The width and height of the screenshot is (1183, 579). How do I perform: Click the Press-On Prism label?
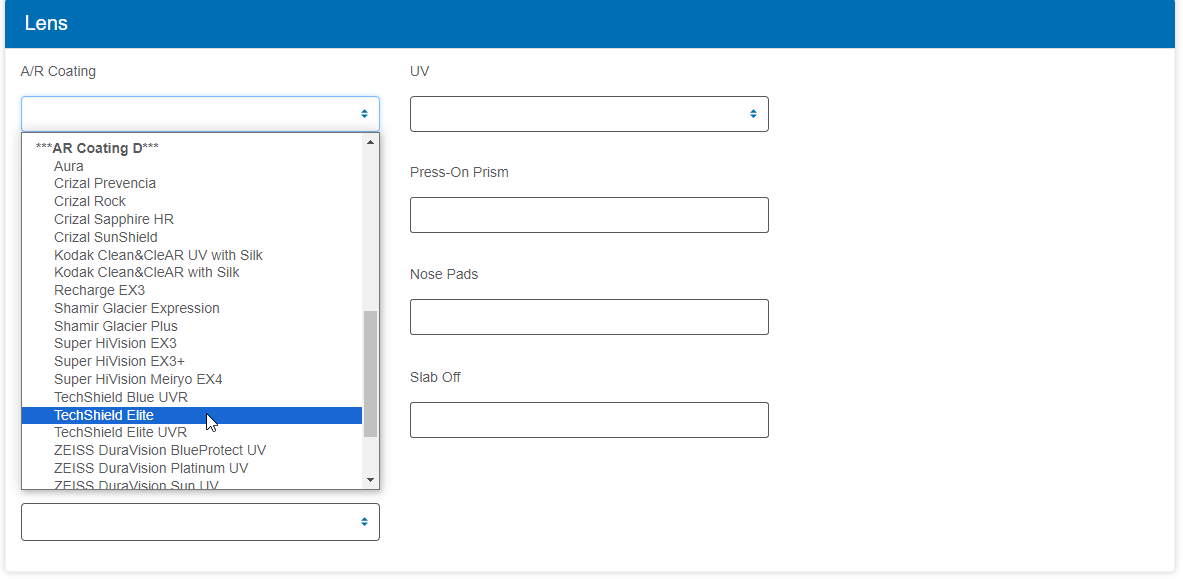(459, 172)
